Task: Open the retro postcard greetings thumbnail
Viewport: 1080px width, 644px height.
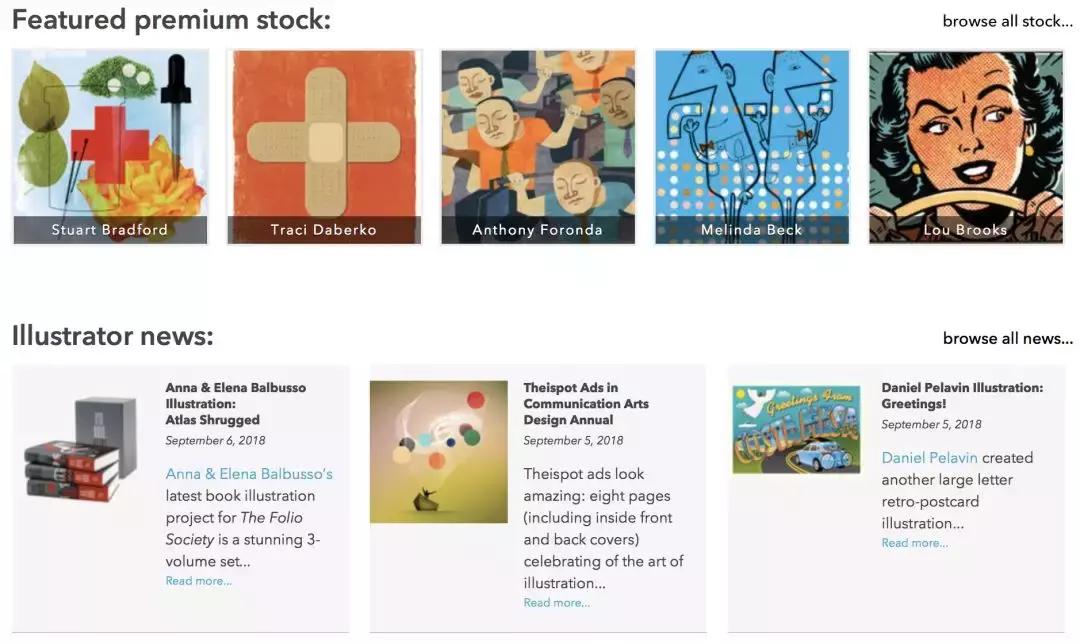Action: click(796, 430)
